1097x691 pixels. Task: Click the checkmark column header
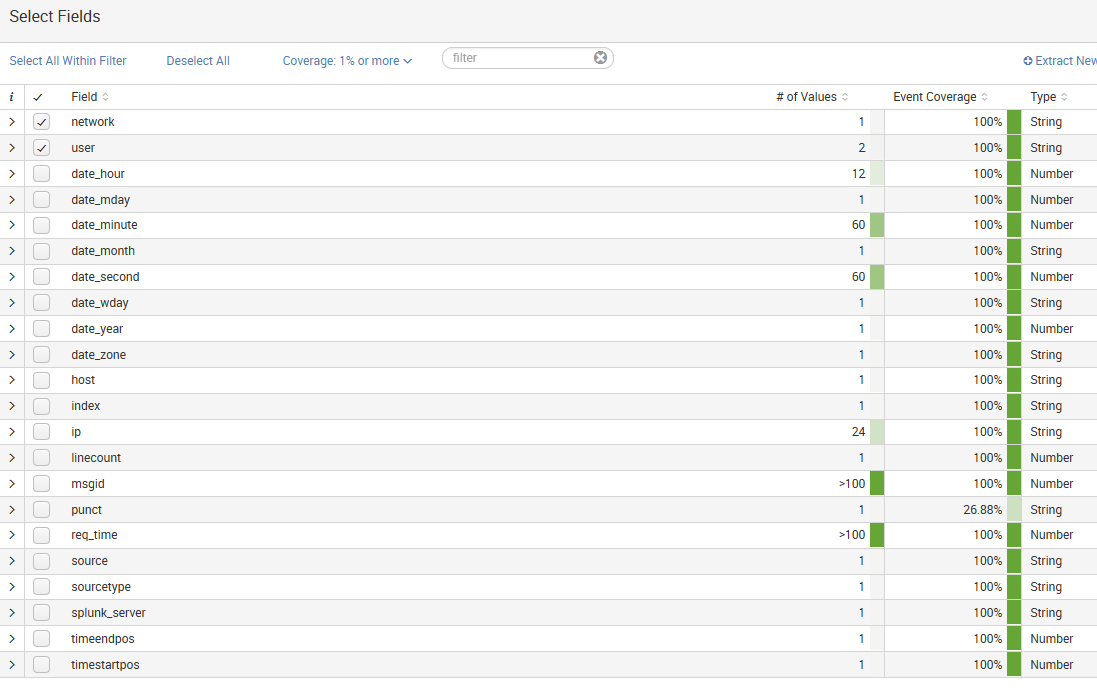[38, 97]
